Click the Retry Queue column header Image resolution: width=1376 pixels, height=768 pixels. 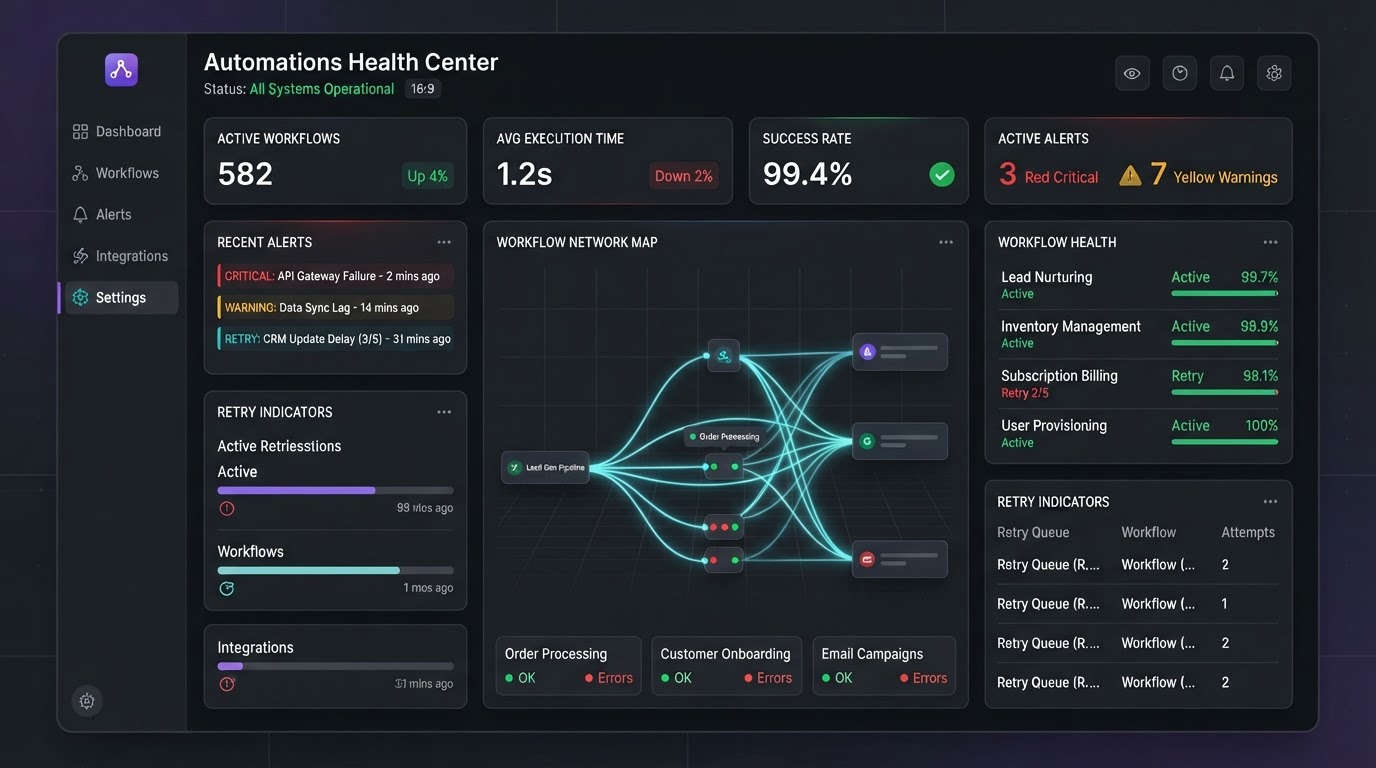1033,533
